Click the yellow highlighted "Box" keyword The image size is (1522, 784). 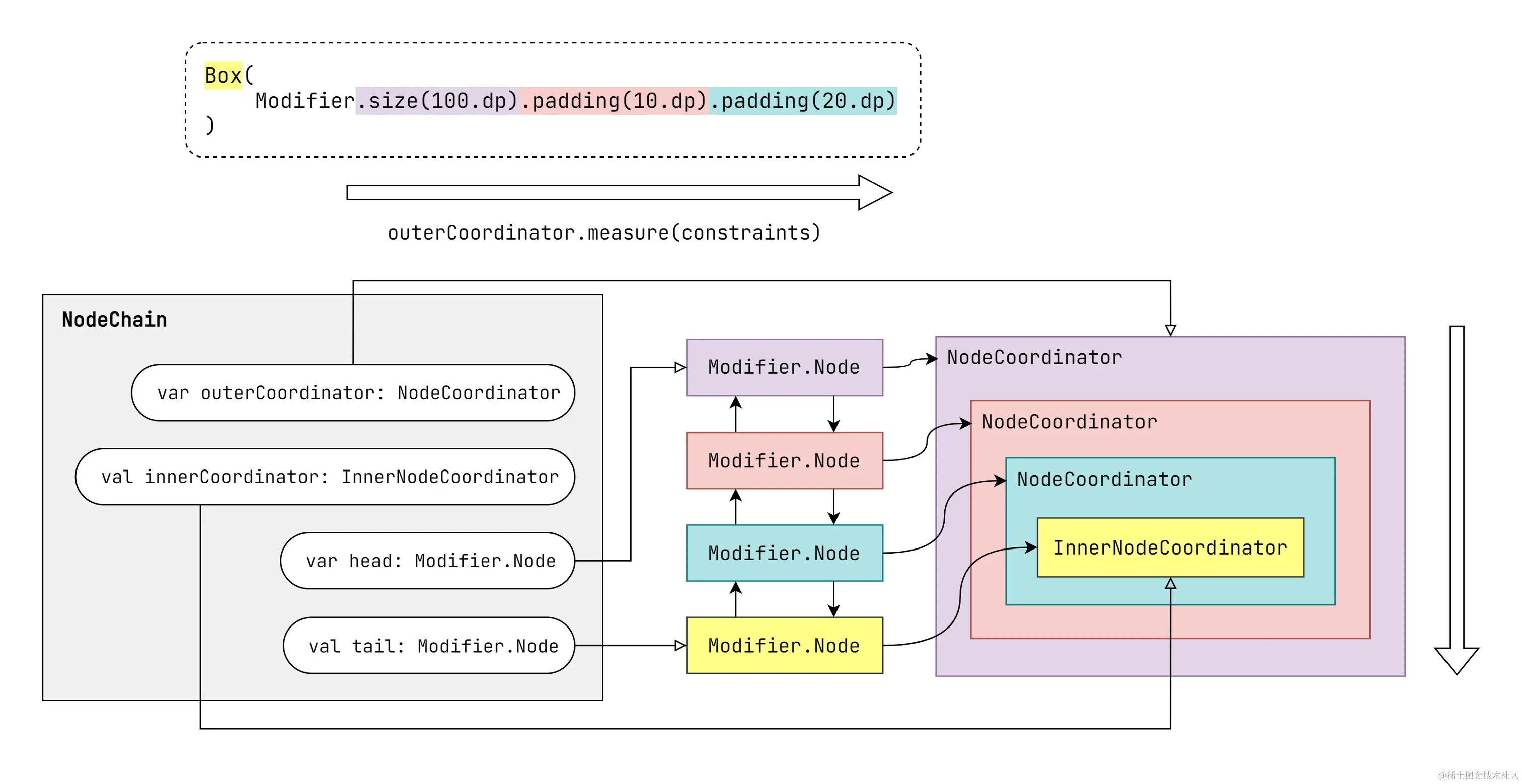[223, 75]
